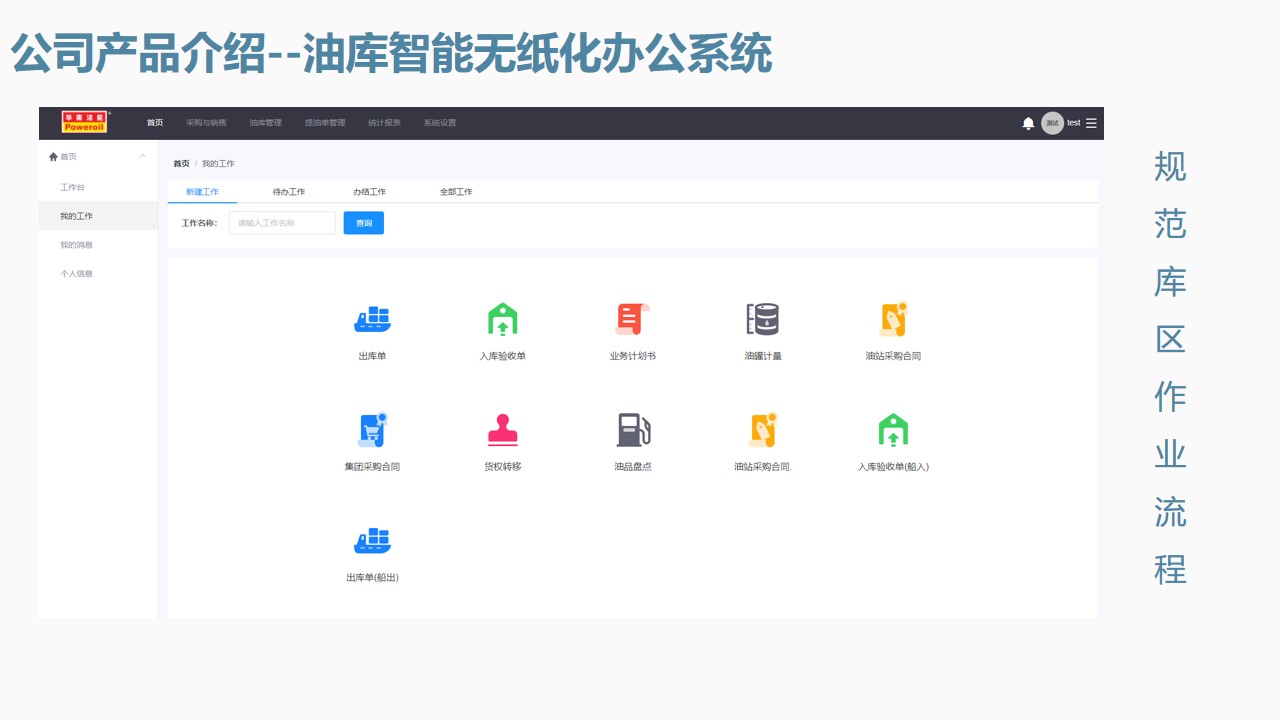Select 我的工作 in the sidebar

click(x=98, y=216)
